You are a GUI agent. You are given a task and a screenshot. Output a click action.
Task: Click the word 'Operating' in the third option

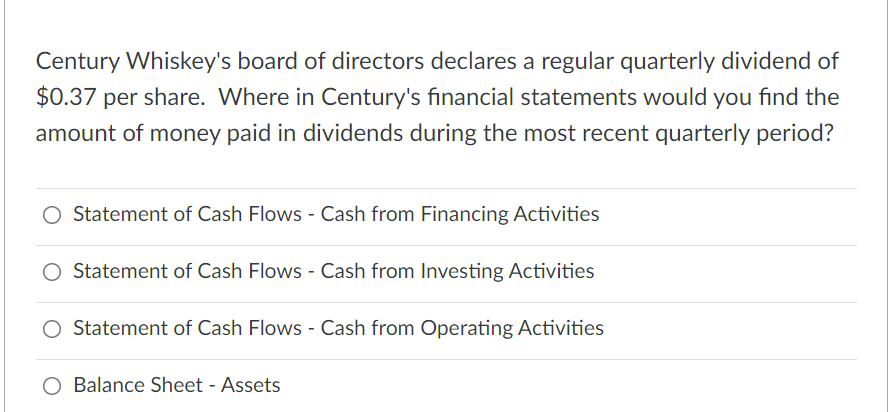[x=467, y=328]
